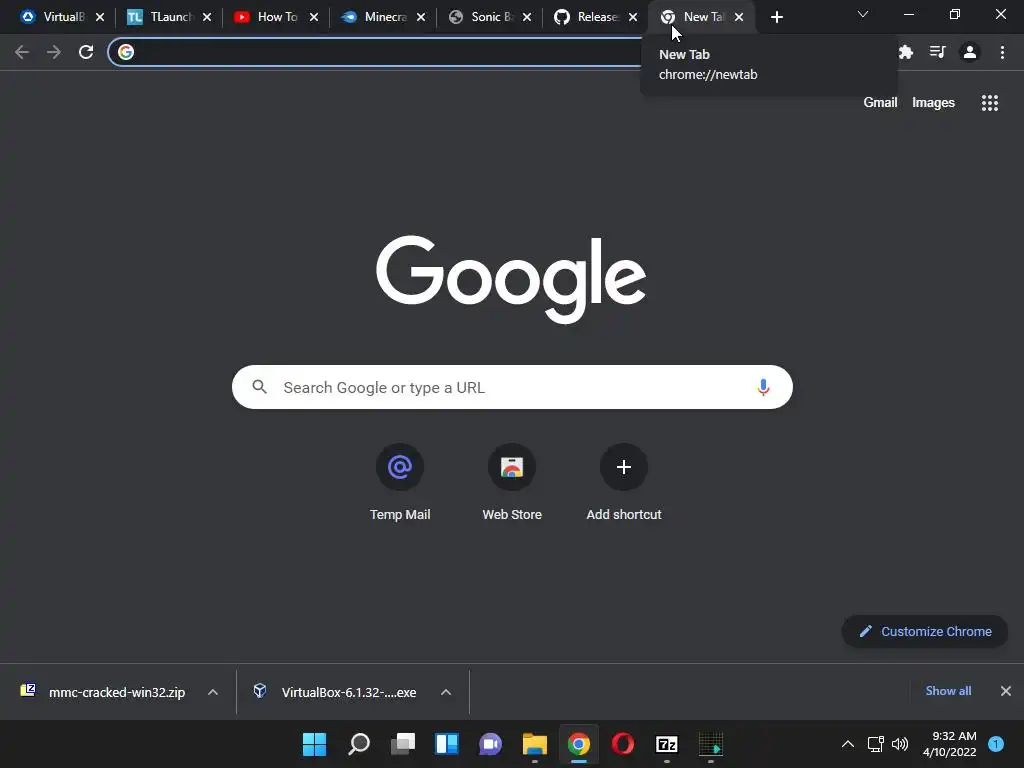Close the How To tab

[x=314, y=17]
